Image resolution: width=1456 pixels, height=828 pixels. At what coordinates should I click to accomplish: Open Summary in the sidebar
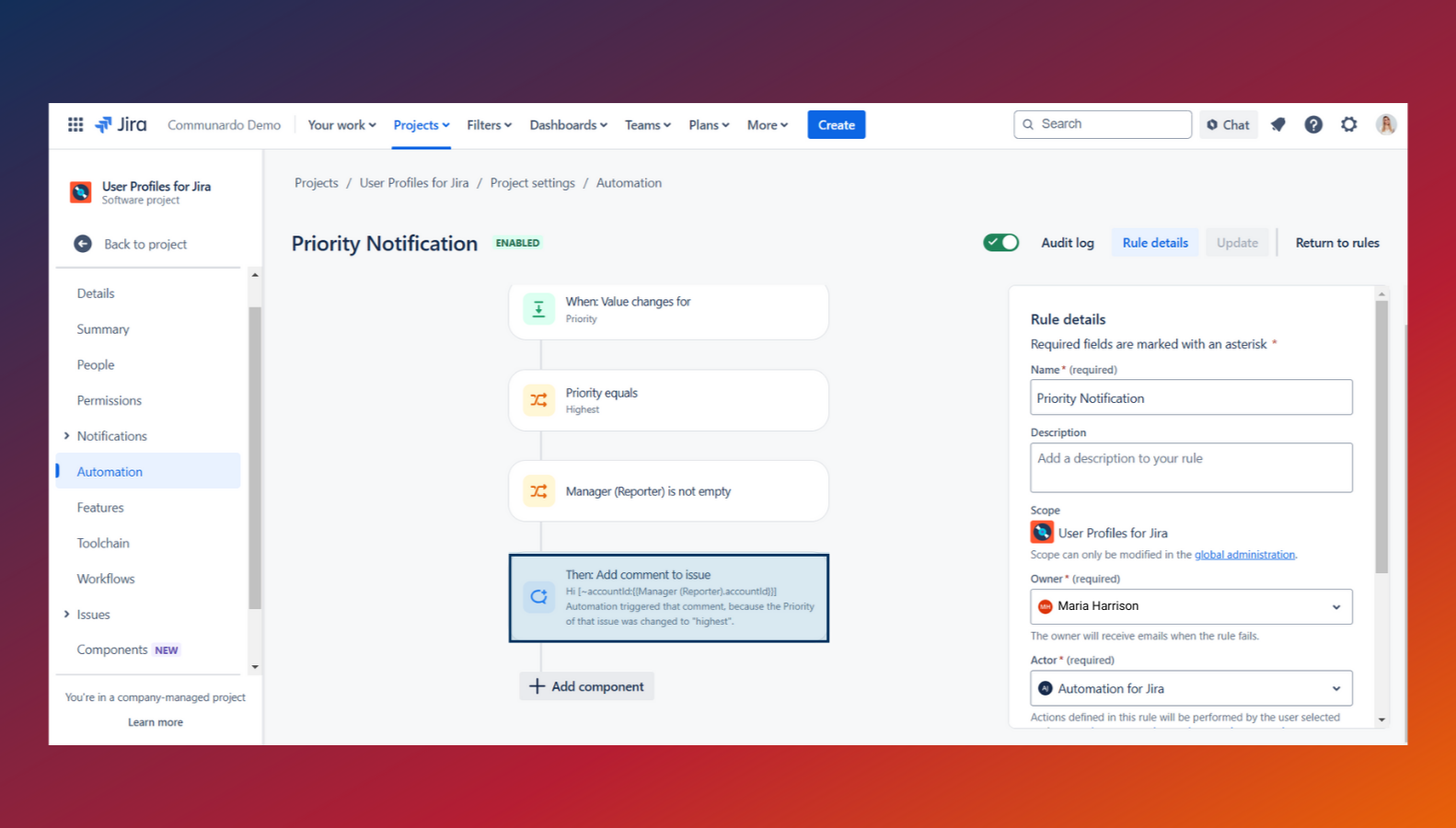pos(103,329)
